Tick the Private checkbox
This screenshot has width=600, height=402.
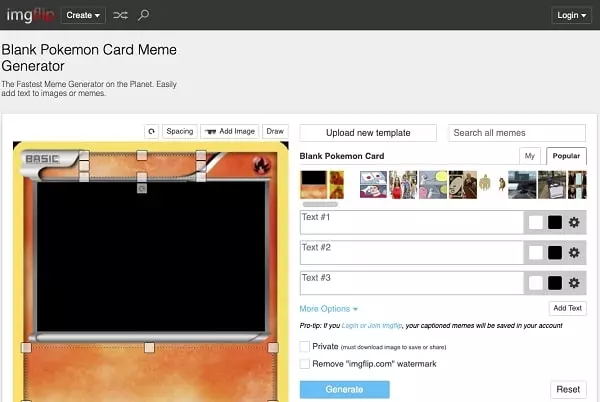[305, 347]
